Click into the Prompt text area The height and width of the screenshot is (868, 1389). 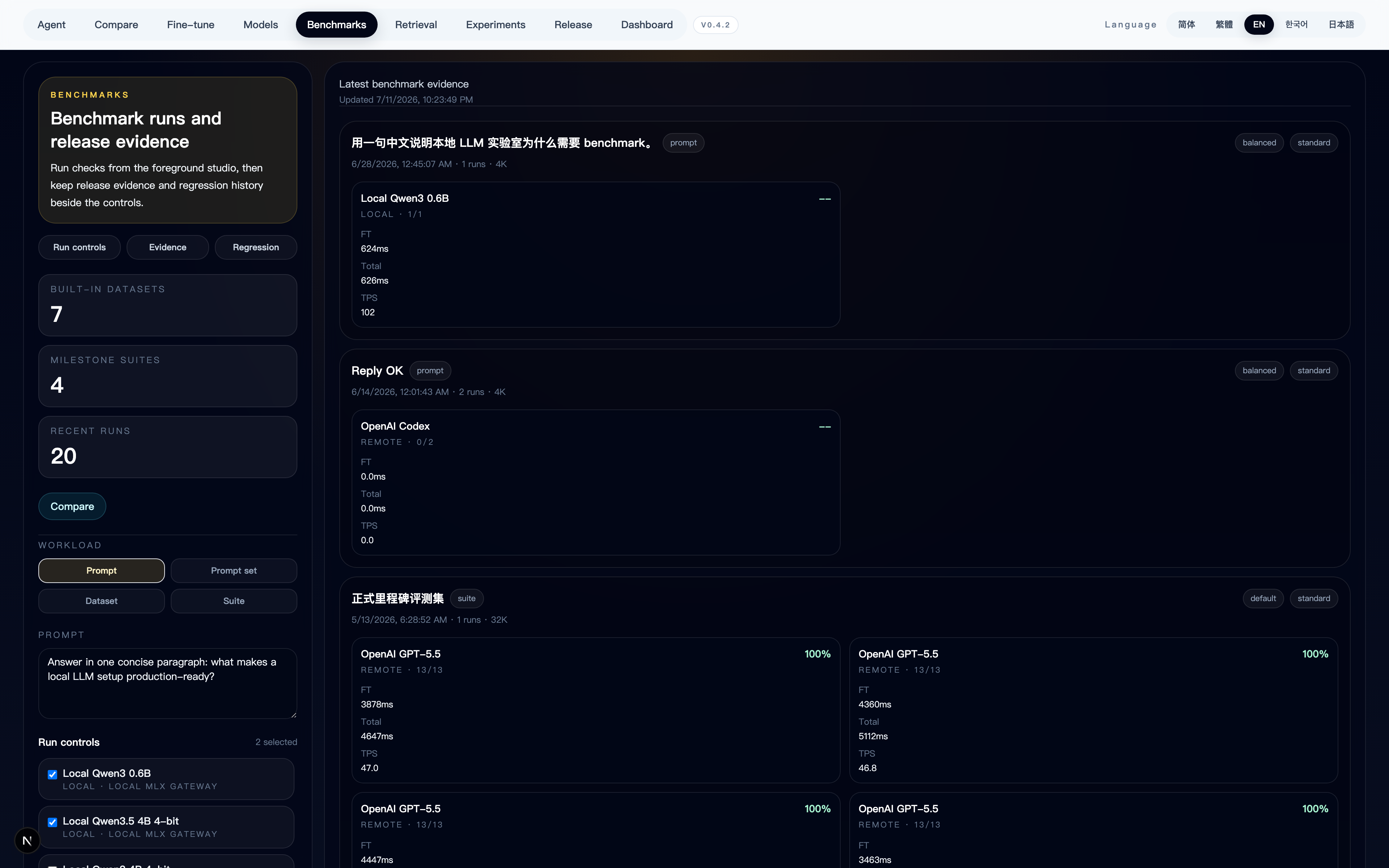tap(167, 683)
